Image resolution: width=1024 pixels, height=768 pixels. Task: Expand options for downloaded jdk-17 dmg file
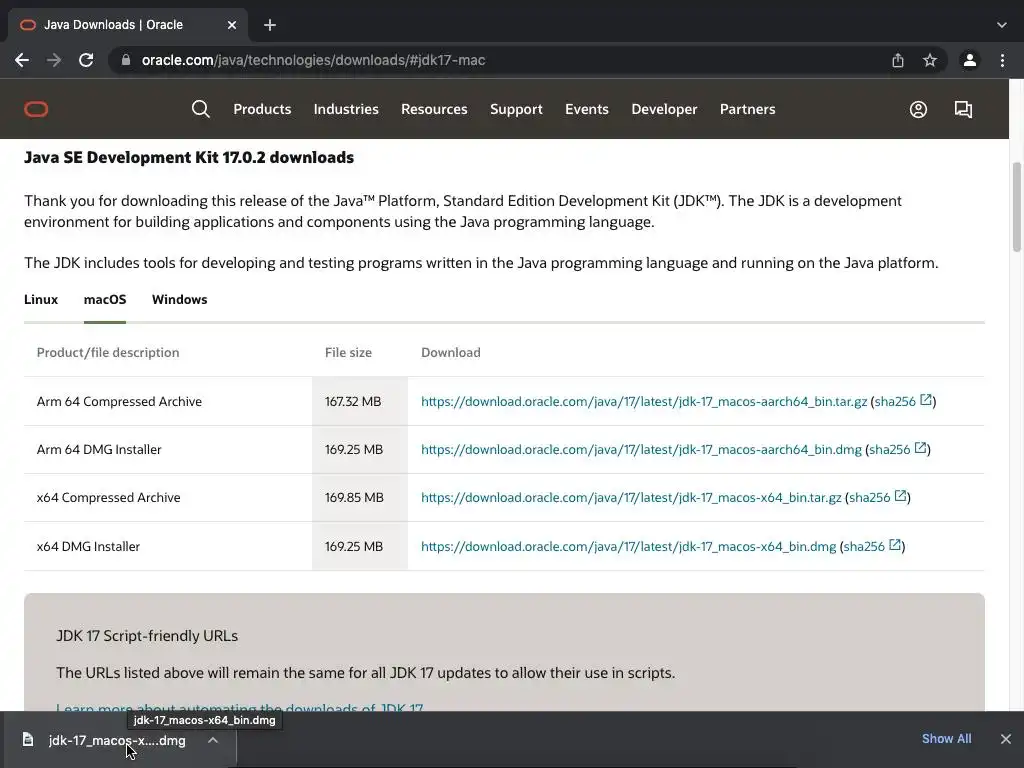pyautogui.click(x=213, y=740)
